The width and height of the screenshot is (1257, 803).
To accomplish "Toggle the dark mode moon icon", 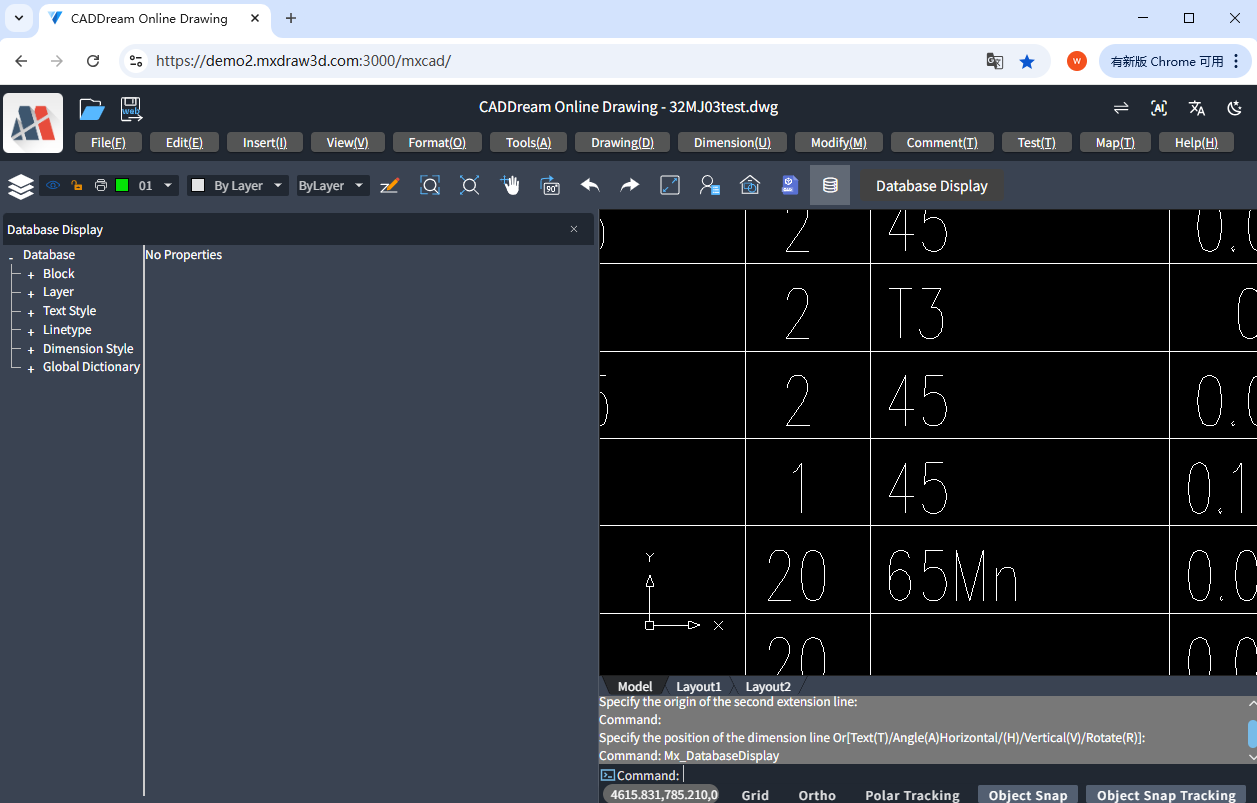I will tap(1235, 108).
